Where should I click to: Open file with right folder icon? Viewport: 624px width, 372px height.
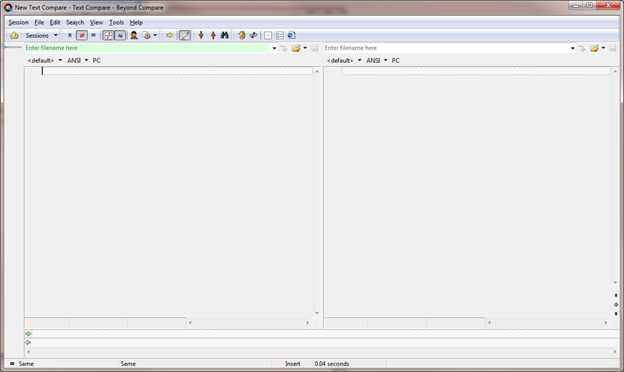coord(594,48)
